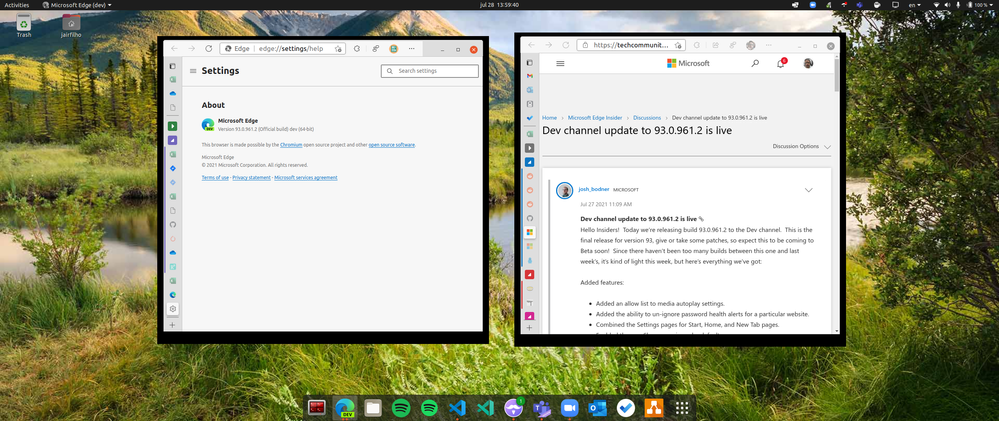Open the blue checkmark To Do sidebar tab
This screenshot has width=999, height=421.
click(x=529, y=118)
